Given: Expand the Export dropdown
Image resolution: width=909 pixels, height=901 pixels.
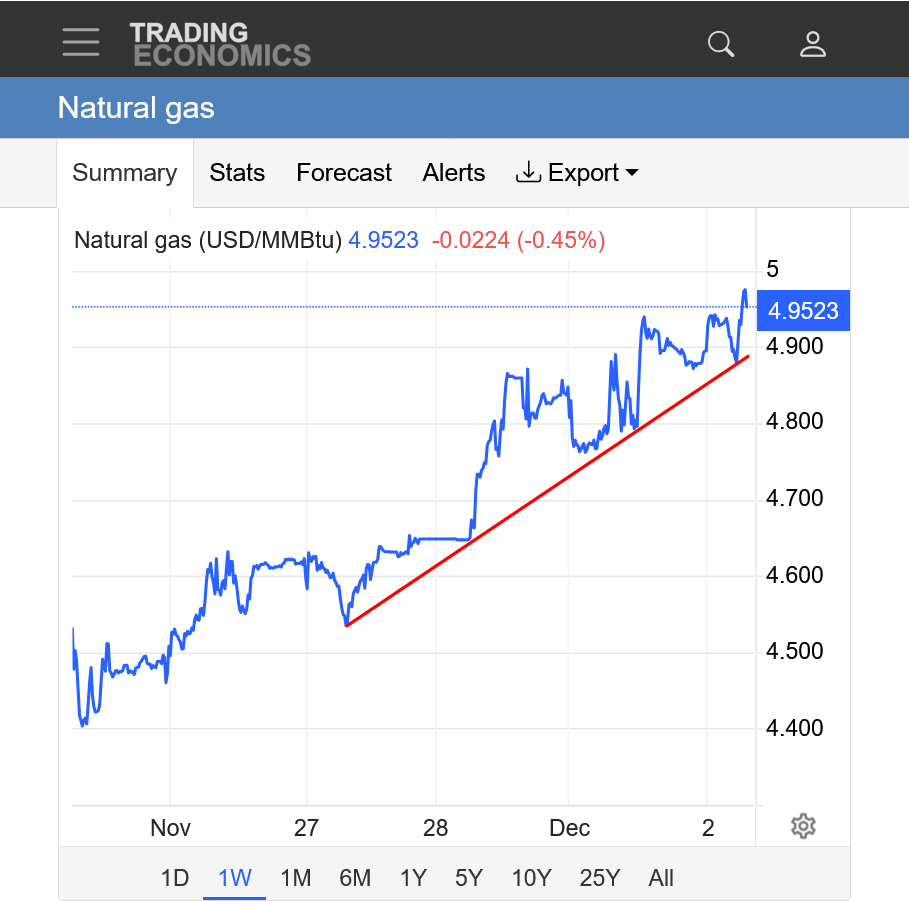Looking at the screenshot, I should (577, 173).
